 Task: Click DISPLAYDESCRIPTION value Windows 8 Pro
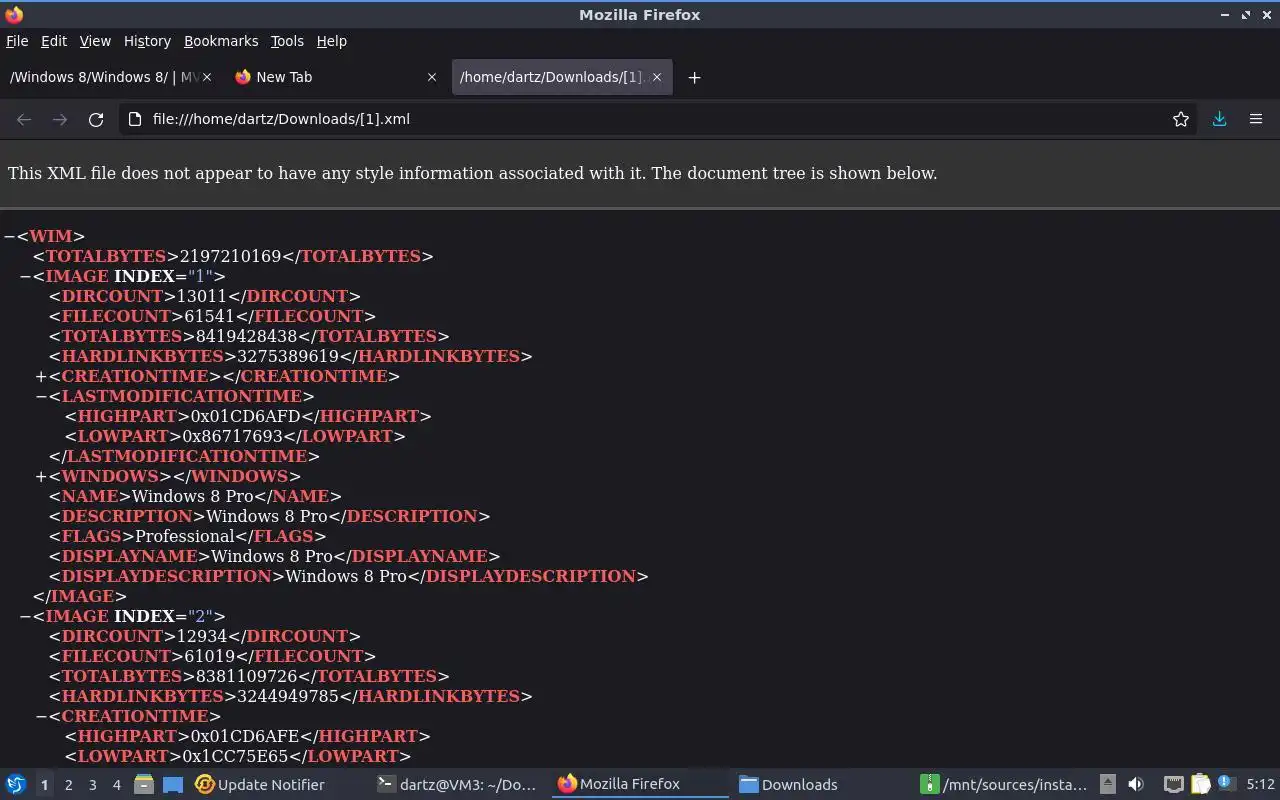(x=346, y=576)
